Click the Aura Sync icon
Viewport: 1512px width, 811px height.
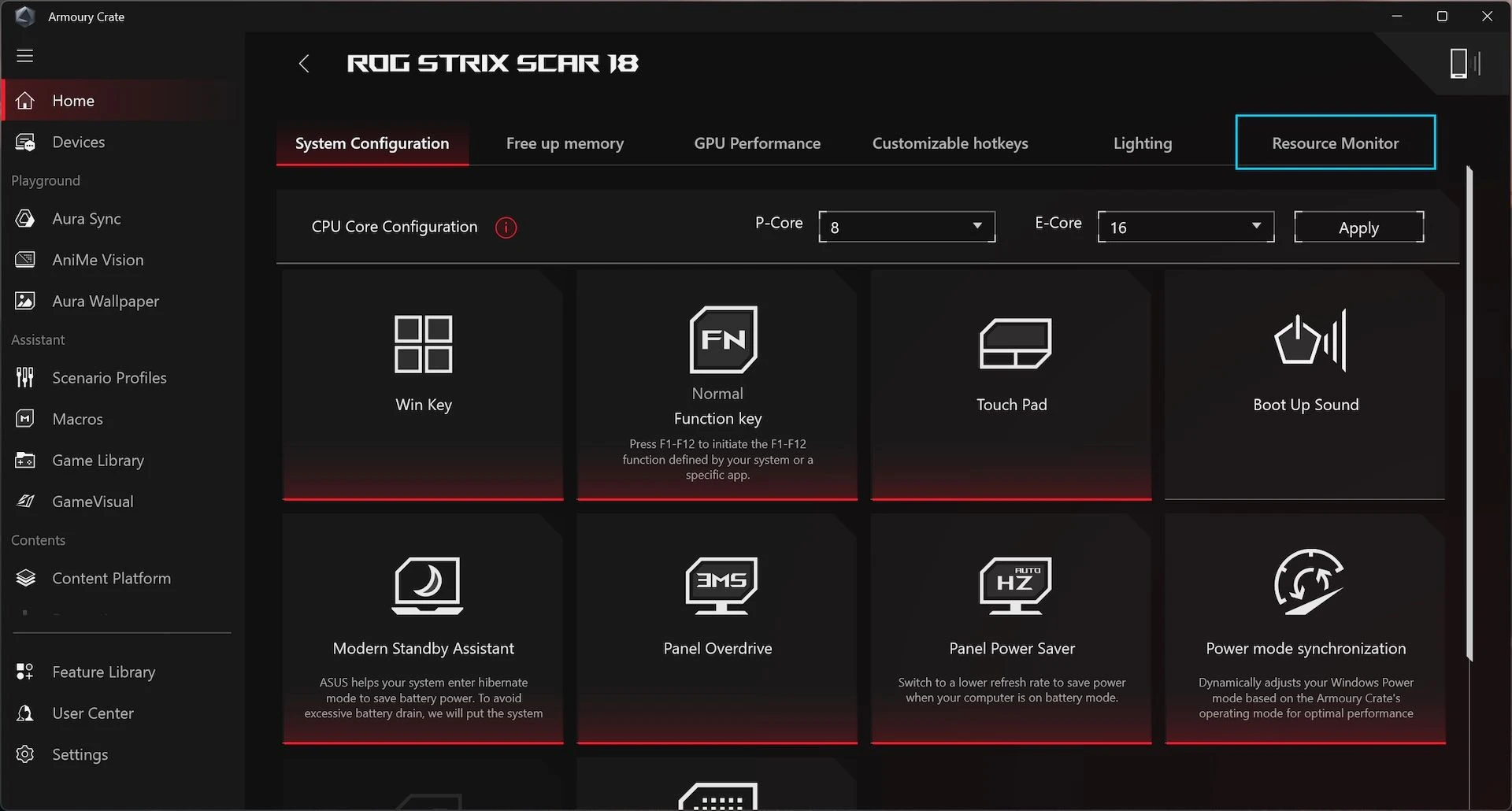coord(25,219)
